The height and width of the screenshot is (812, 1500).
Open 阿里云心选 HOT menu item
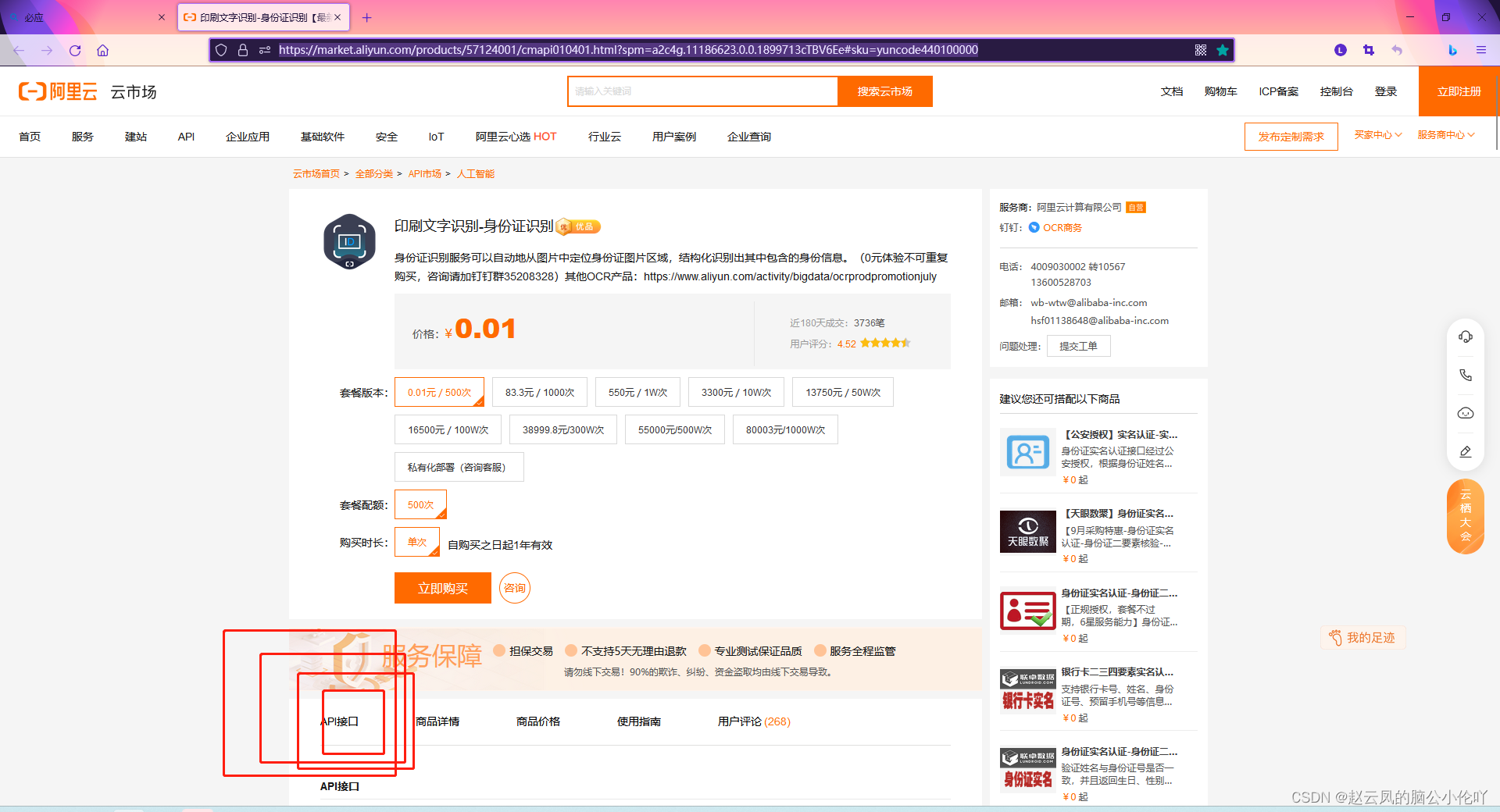tap(516, 137)
